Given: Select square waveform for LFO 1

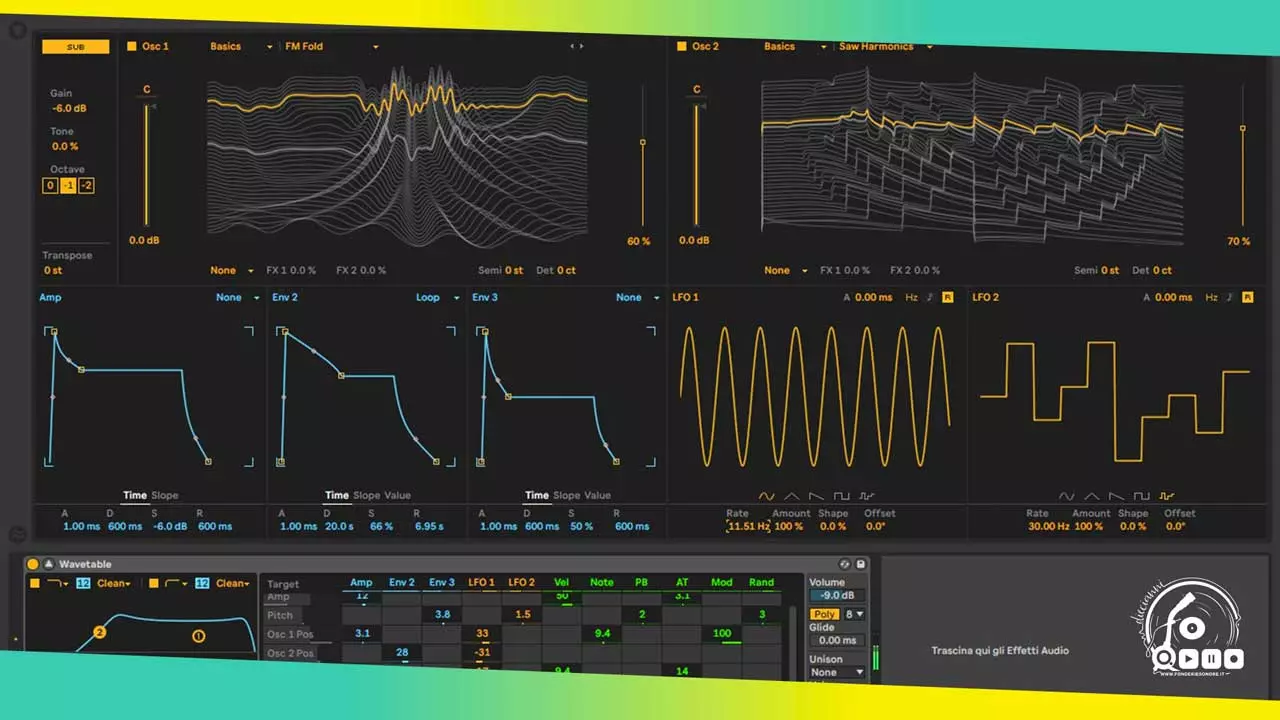Looking at the screenshot, I should click(x=842, y=496).
